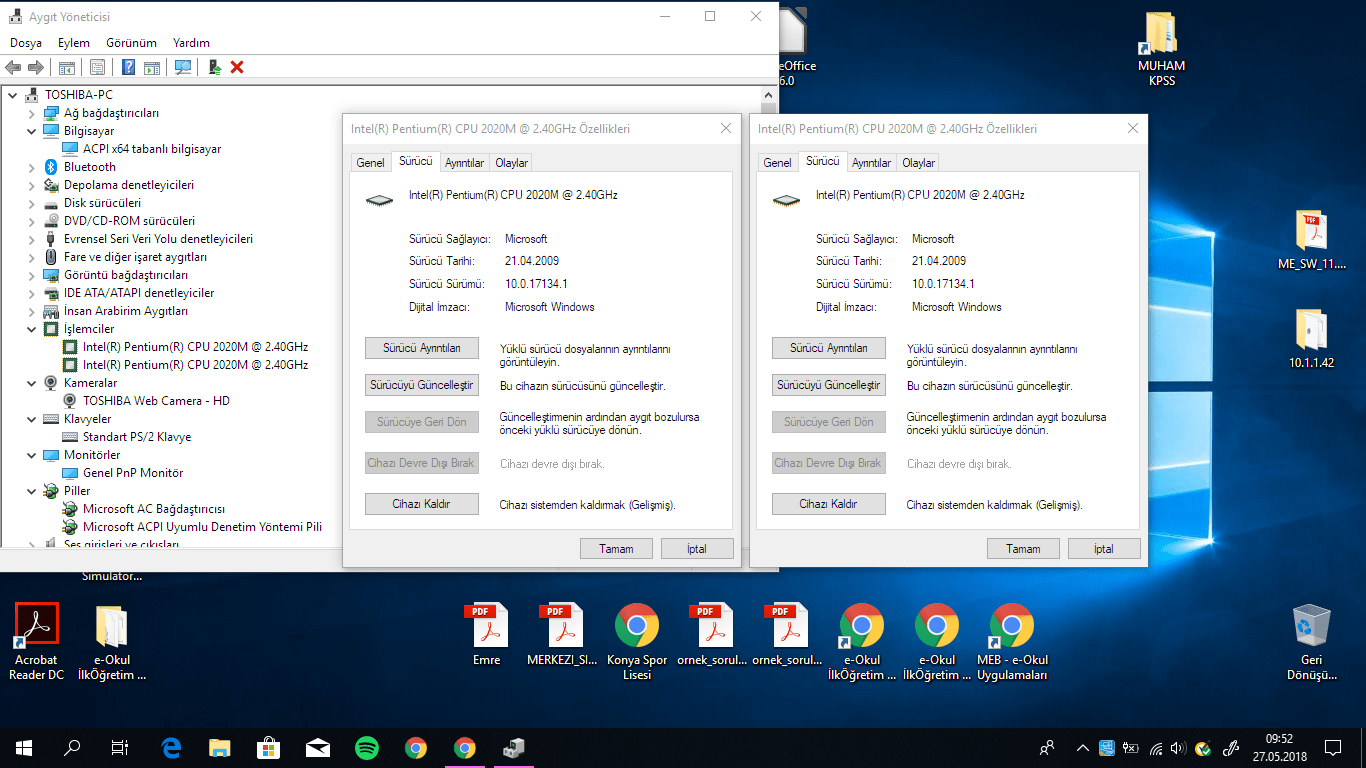
Task: Open the ME_SW_11 desktop folder
Action: (x=1311, y=241)
